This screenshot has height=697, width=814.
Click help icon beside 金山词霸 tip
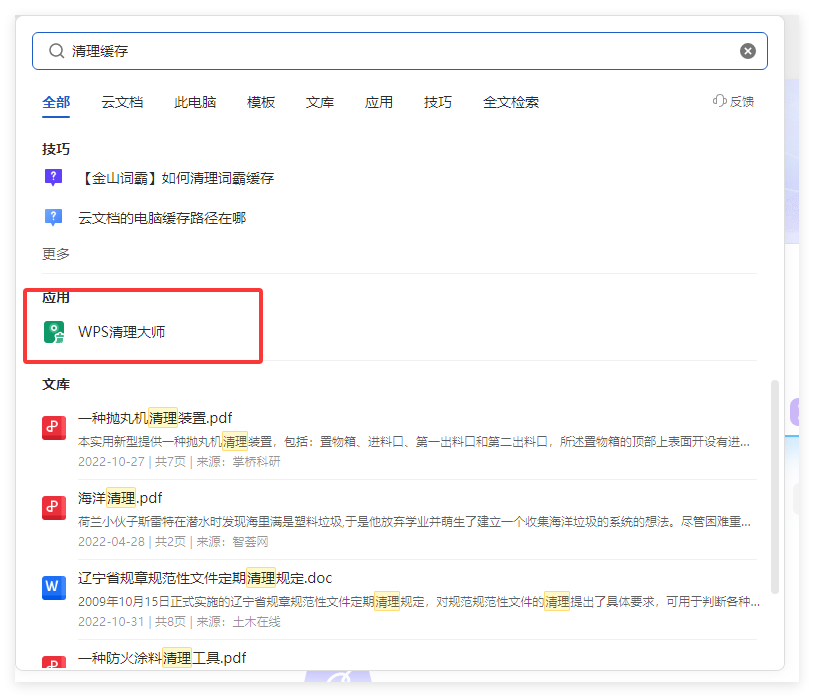tap(53, 177)
